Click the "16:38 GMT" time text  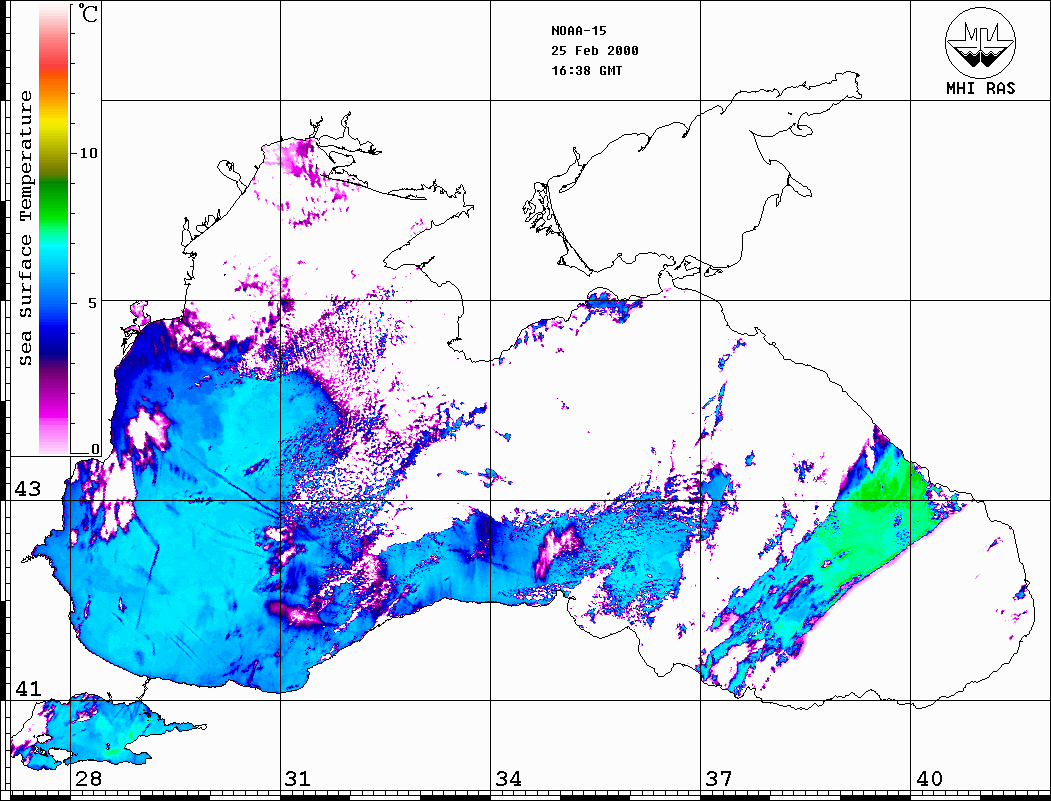[x=586, y=70]
